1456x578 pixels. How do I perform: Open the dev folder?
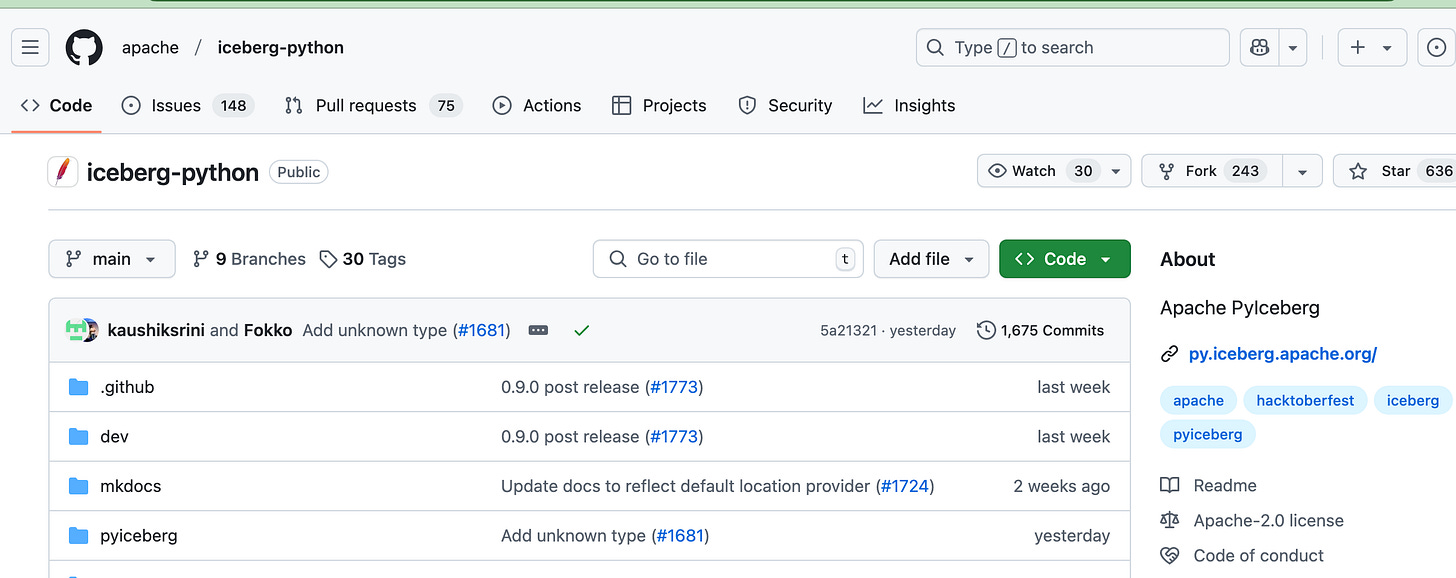114,437
